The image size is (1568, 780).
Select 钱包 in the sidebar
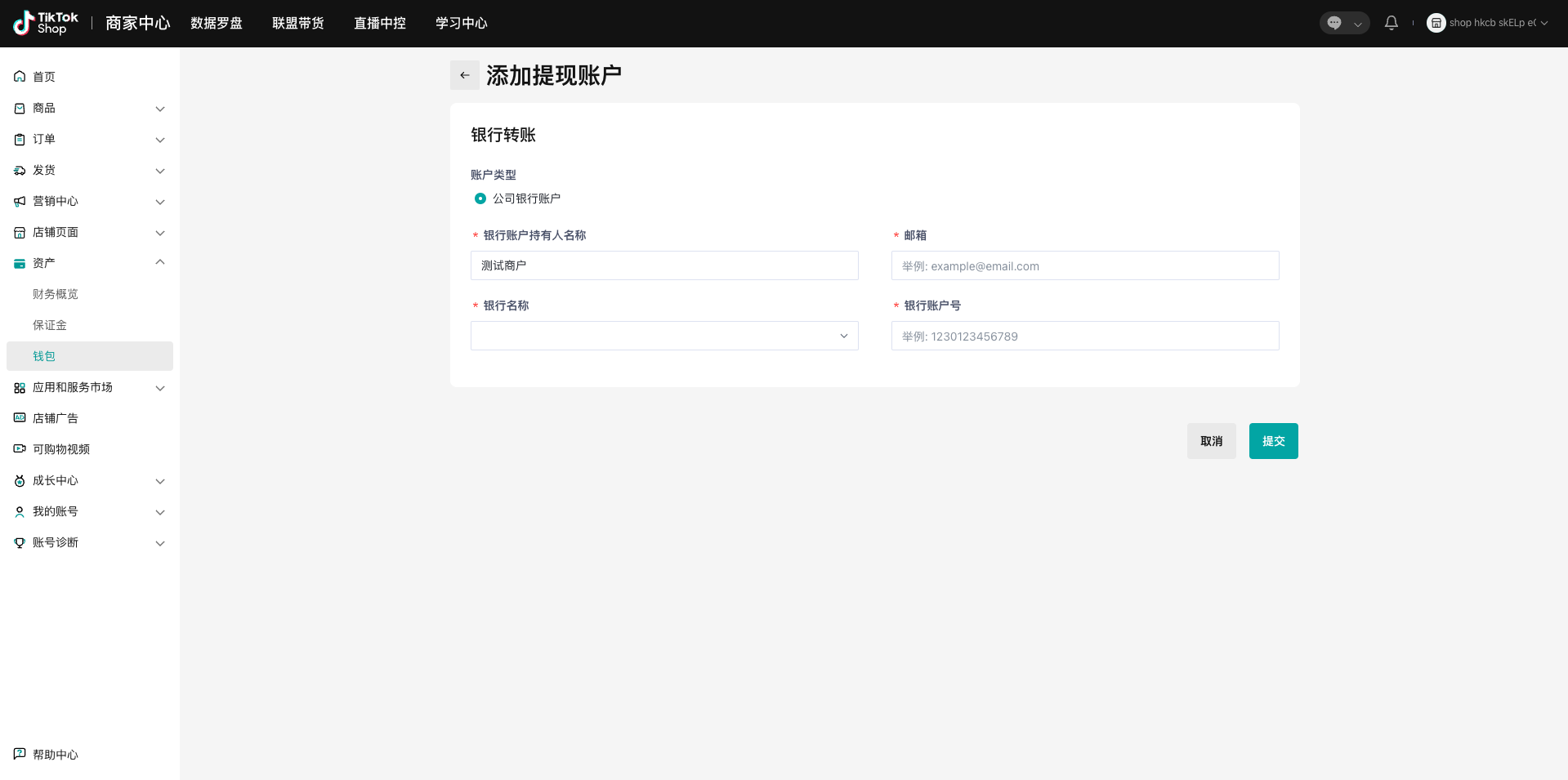90,356
